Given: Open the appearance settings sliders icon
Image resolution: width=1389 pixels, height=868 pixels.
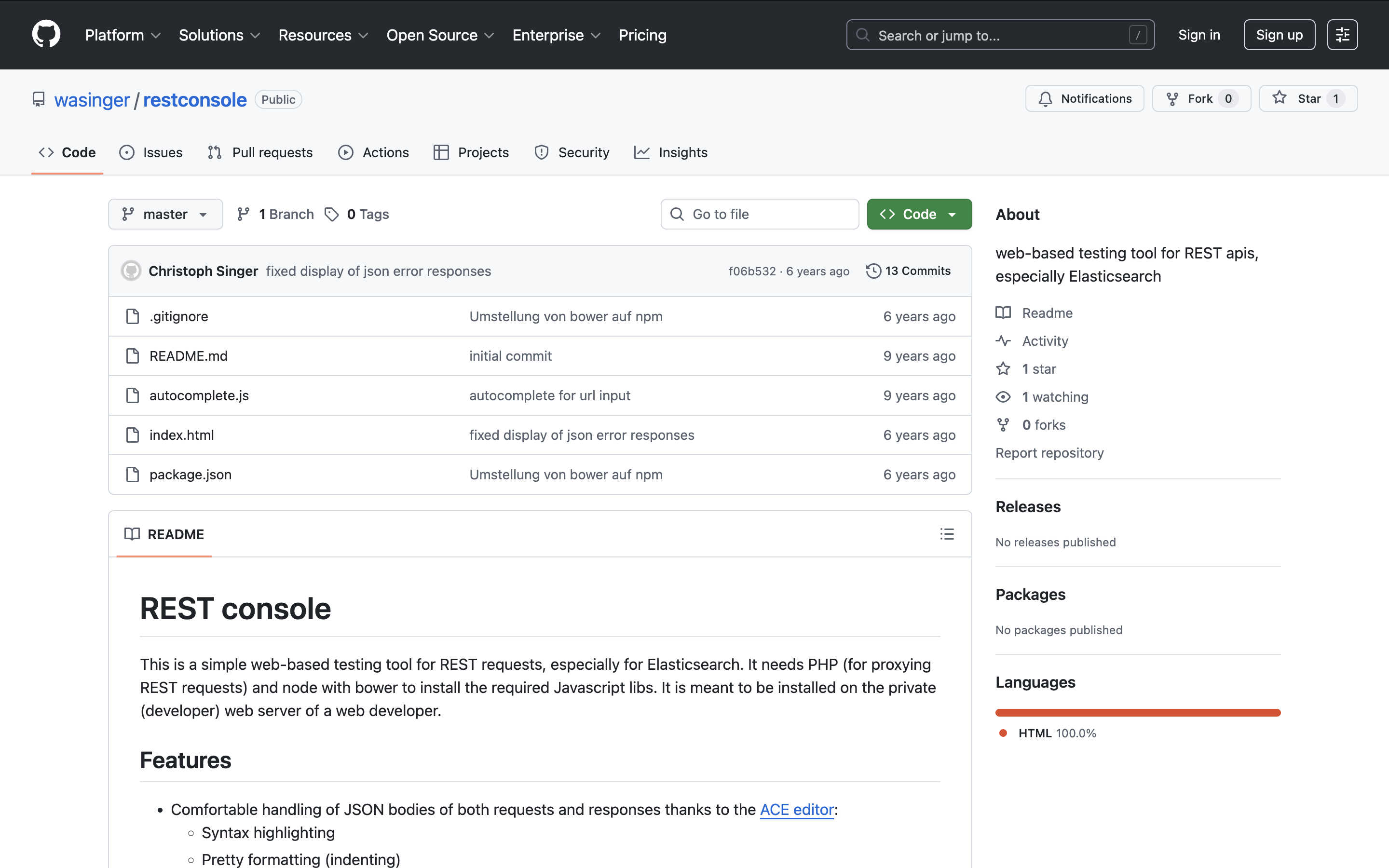Looking at the screenshot, I should (x=1342, y=35).
